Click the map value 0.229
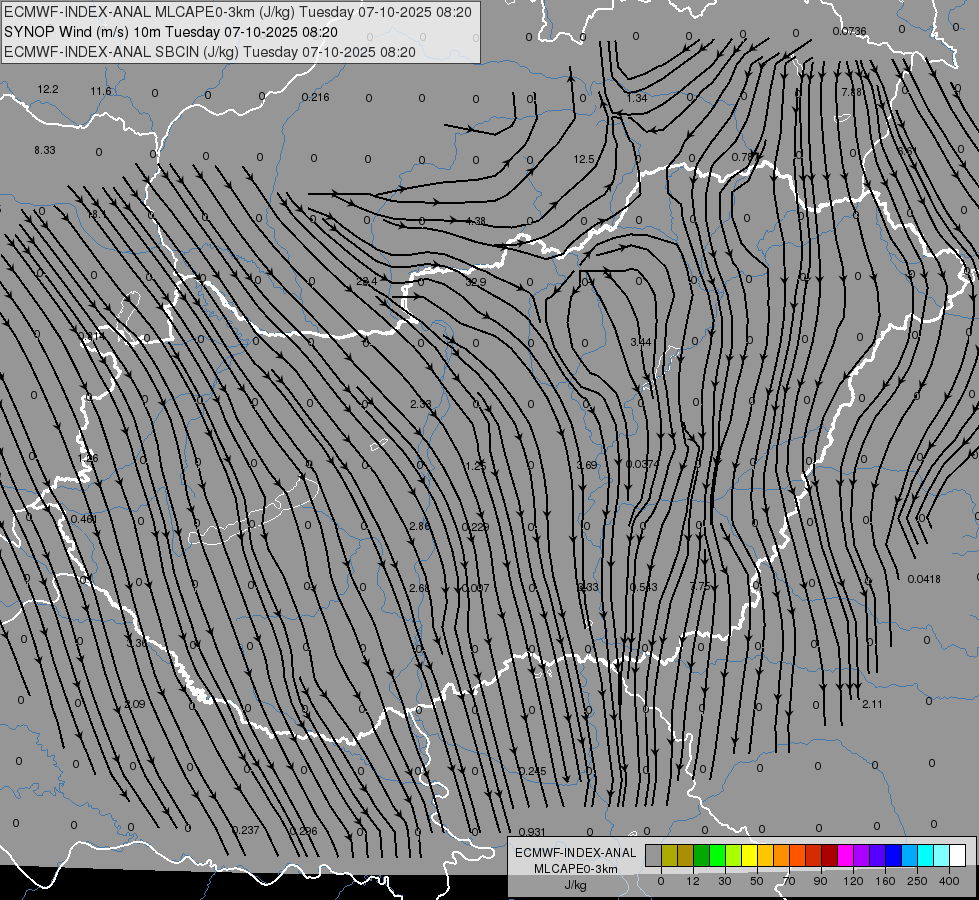Viewport: 979px width, 900px height. (x=475, y=527)
